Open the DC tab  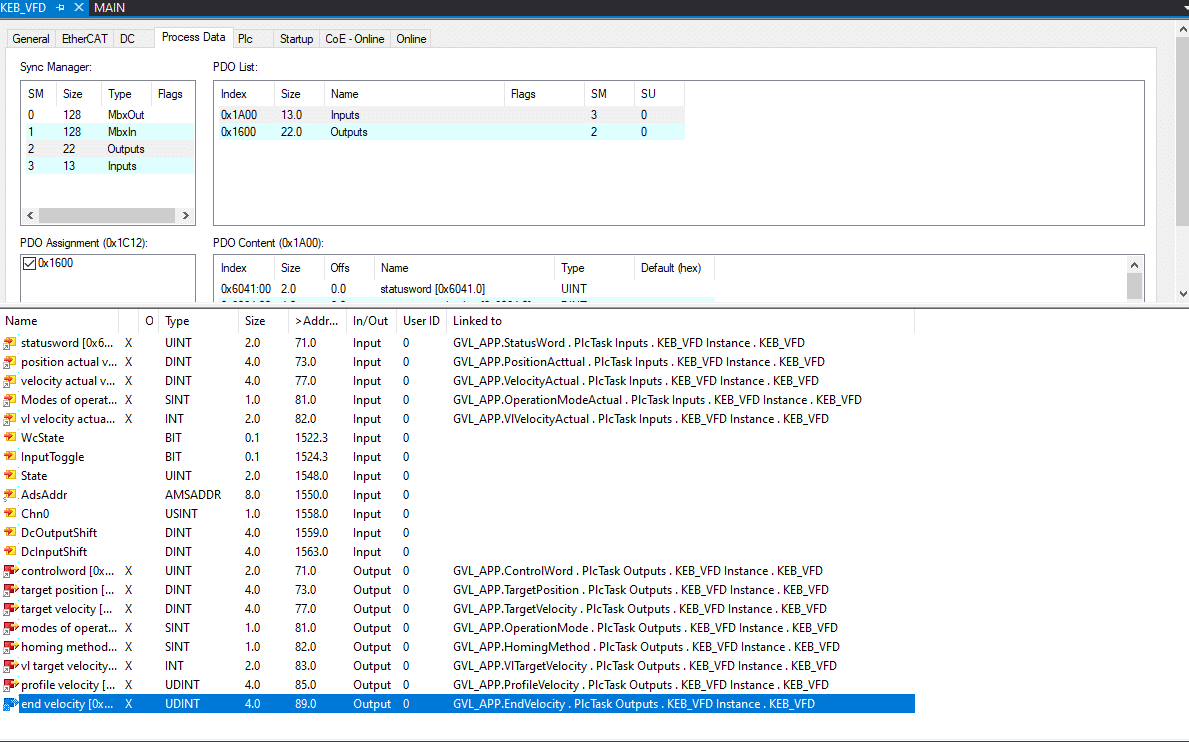point(127,39)
